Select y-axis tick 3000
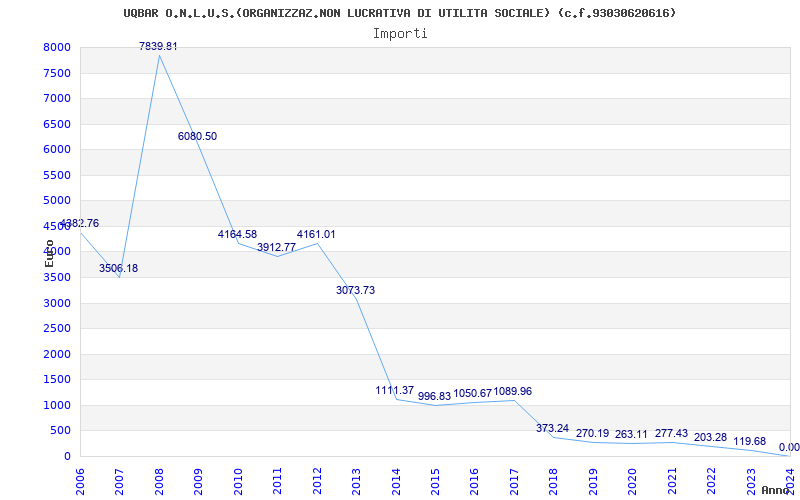Viewport: 800px width, 500px height. [x=57, y=303]
